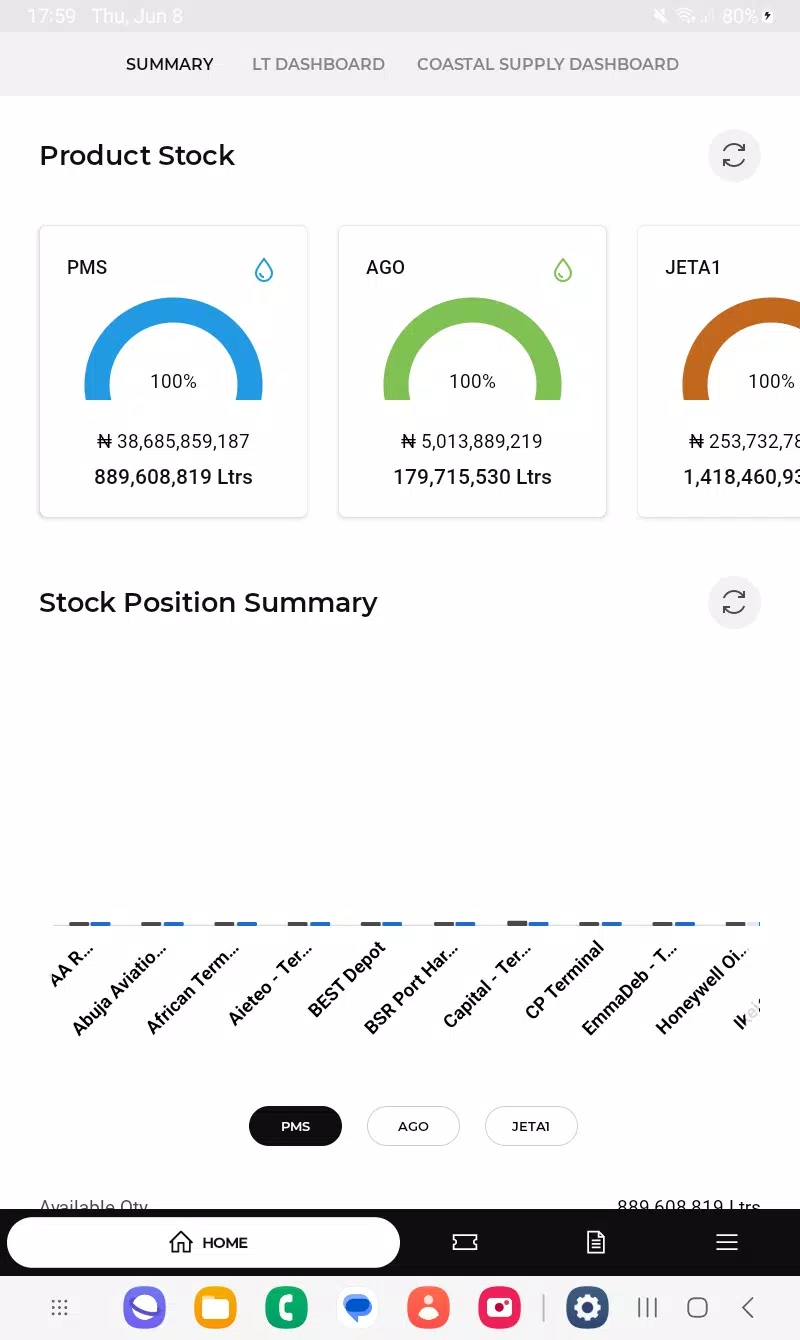Open the COASTAL SUPPLY DASHBOARD tab

click(548, 64)
